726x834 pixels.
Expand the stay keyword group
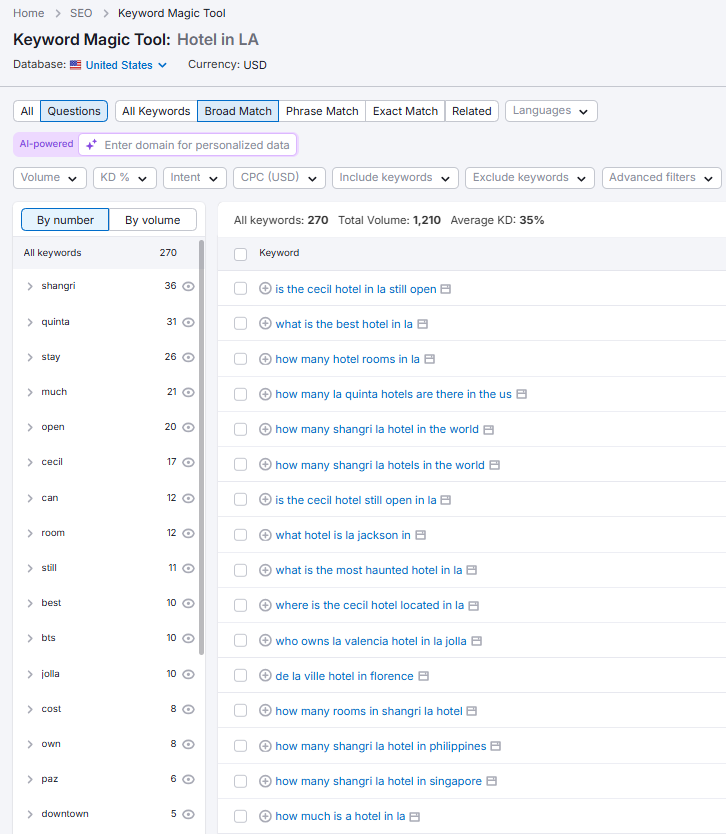click(x=30, y=357)
